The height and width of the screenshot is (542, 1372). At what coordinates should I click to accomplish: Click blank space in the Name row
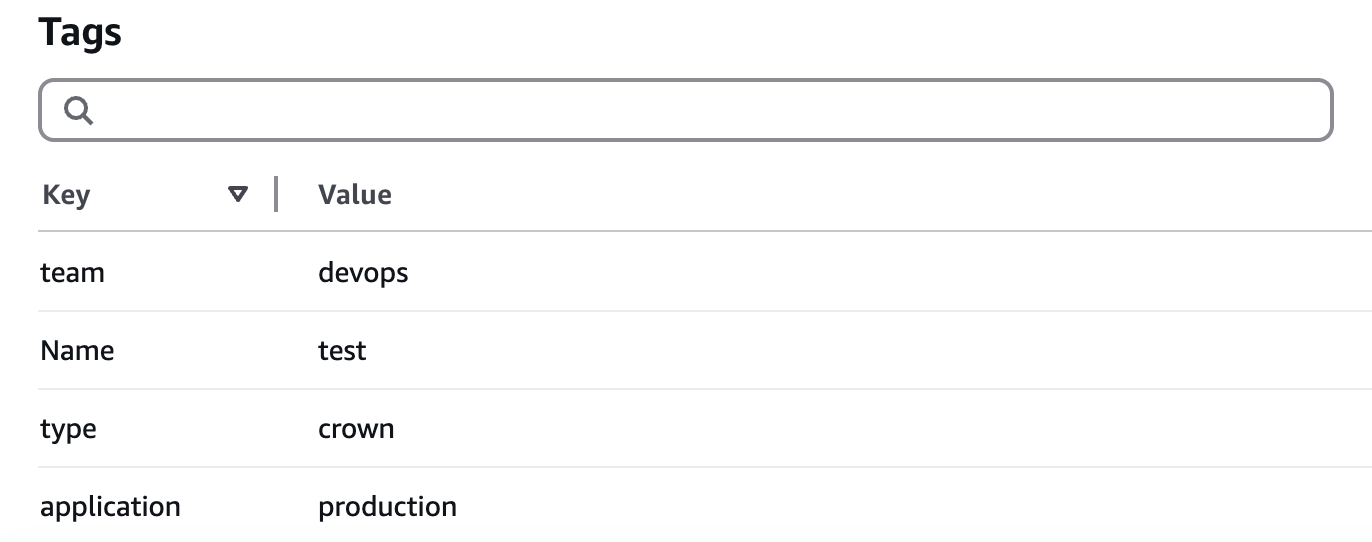(x=850, y=350)
